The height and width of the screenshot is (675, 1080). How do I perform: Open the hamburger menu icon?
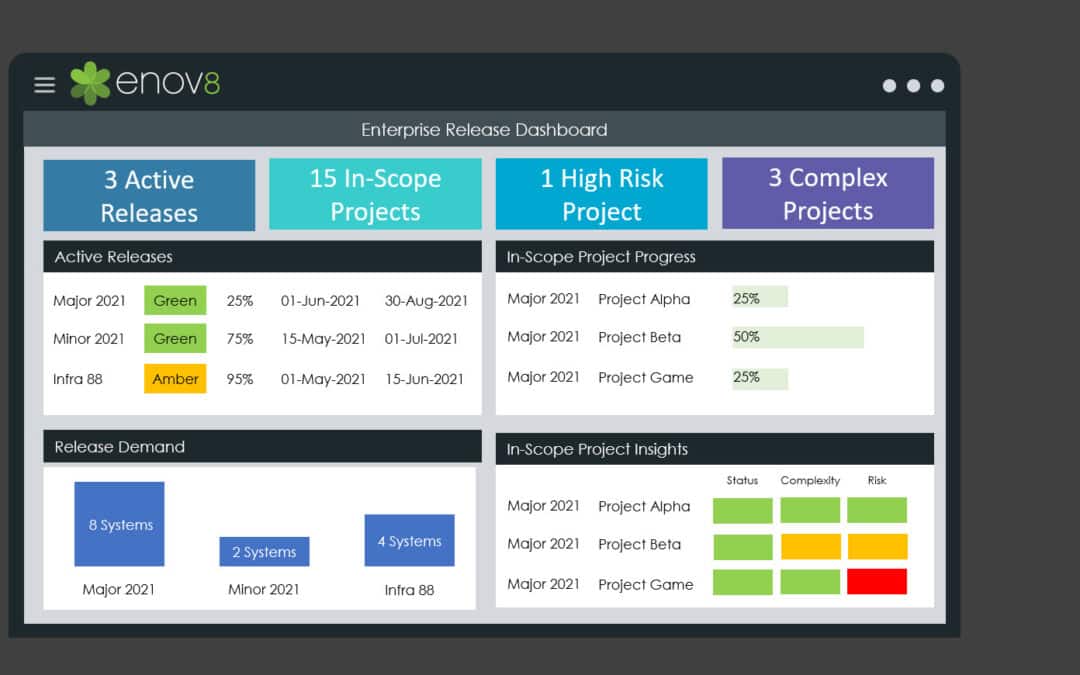[45, 85]
